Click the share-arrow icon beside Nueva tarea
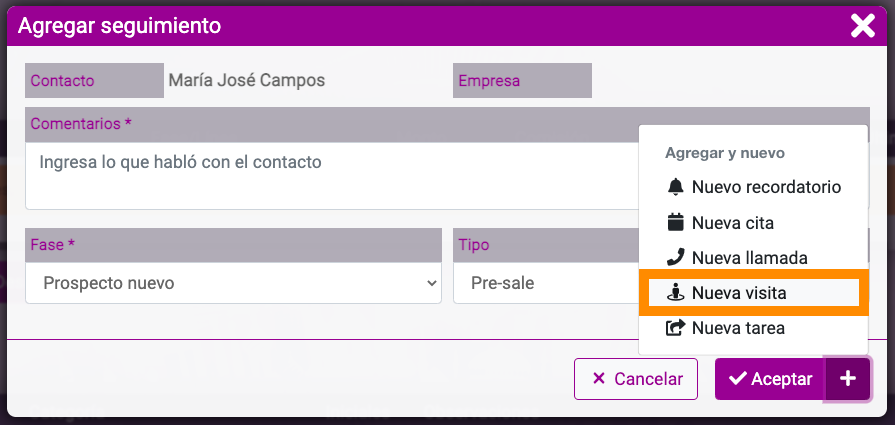Image resolution: width=895 pixels, height=425 pixels. [x=675, y=328]
